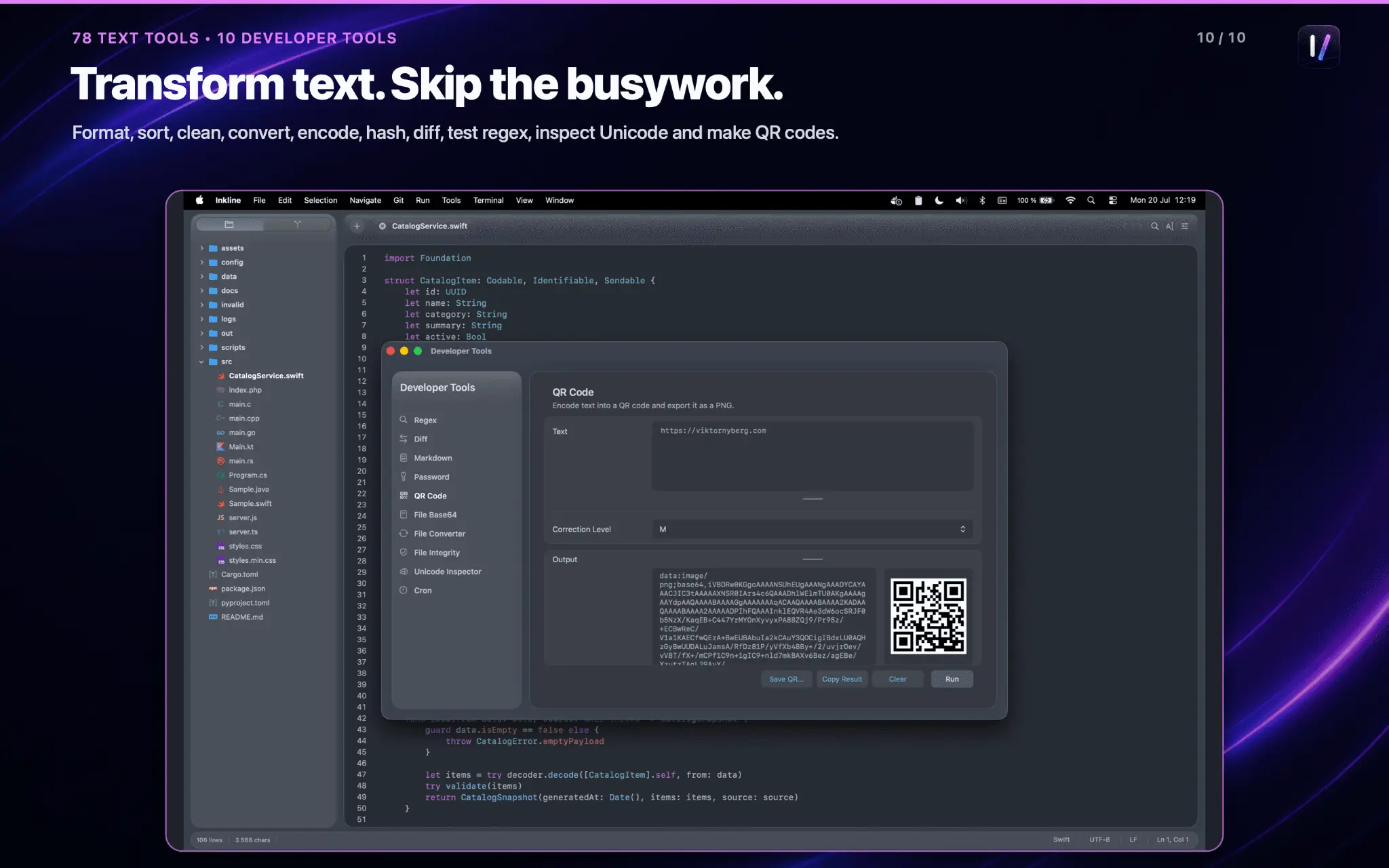1389x868 pixels.
Task: Click the Swift language status bar entry
Action: click(x=1061, y=840)
